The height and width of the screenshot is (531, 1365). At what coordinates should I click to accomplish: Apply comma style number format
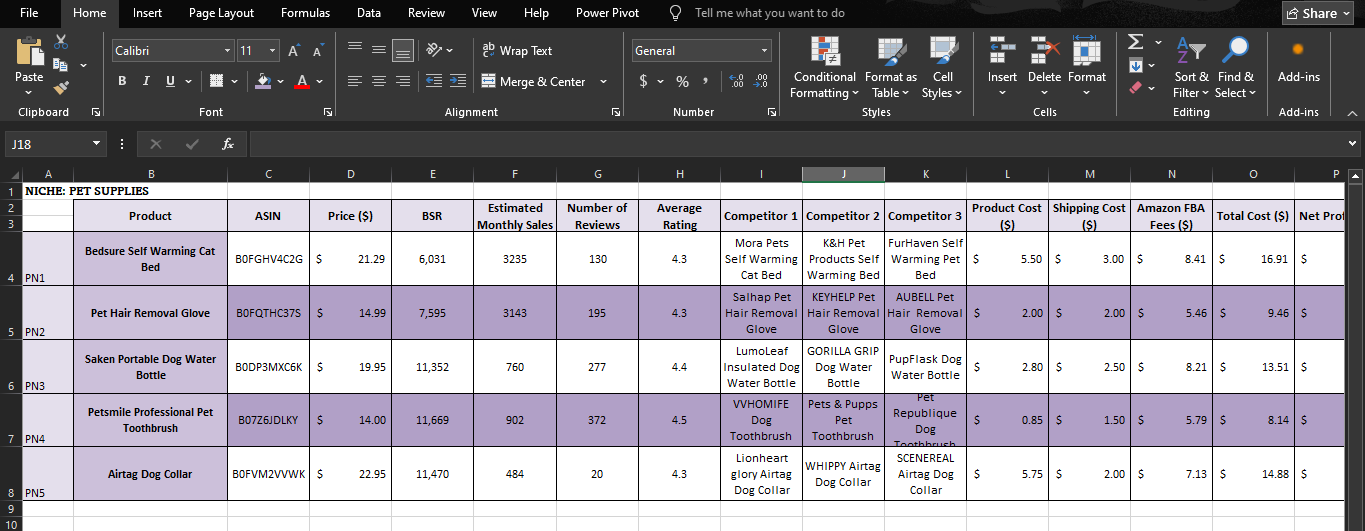point(705,81)
